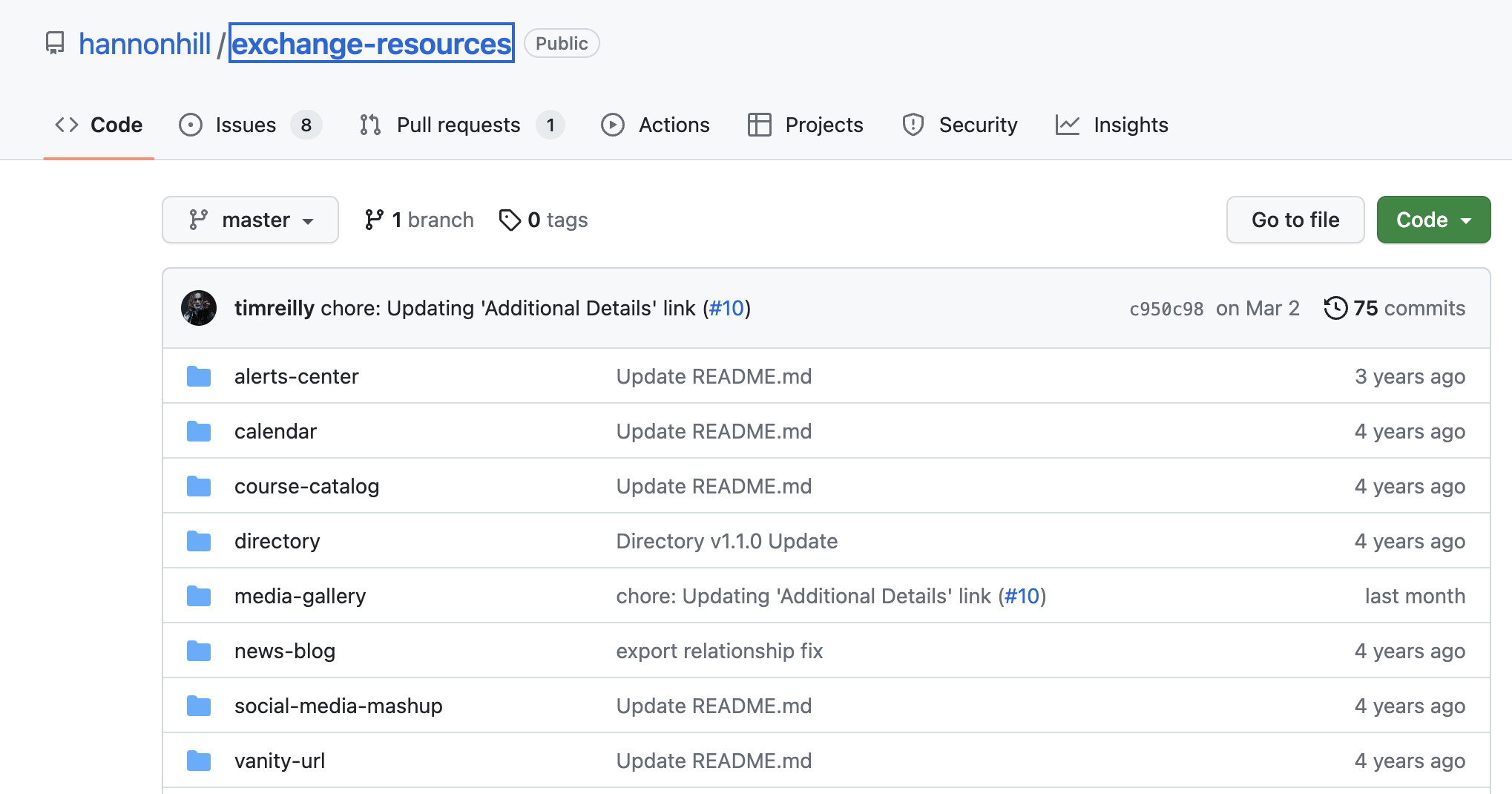Open the news-blog folder

tap(285, 651)
